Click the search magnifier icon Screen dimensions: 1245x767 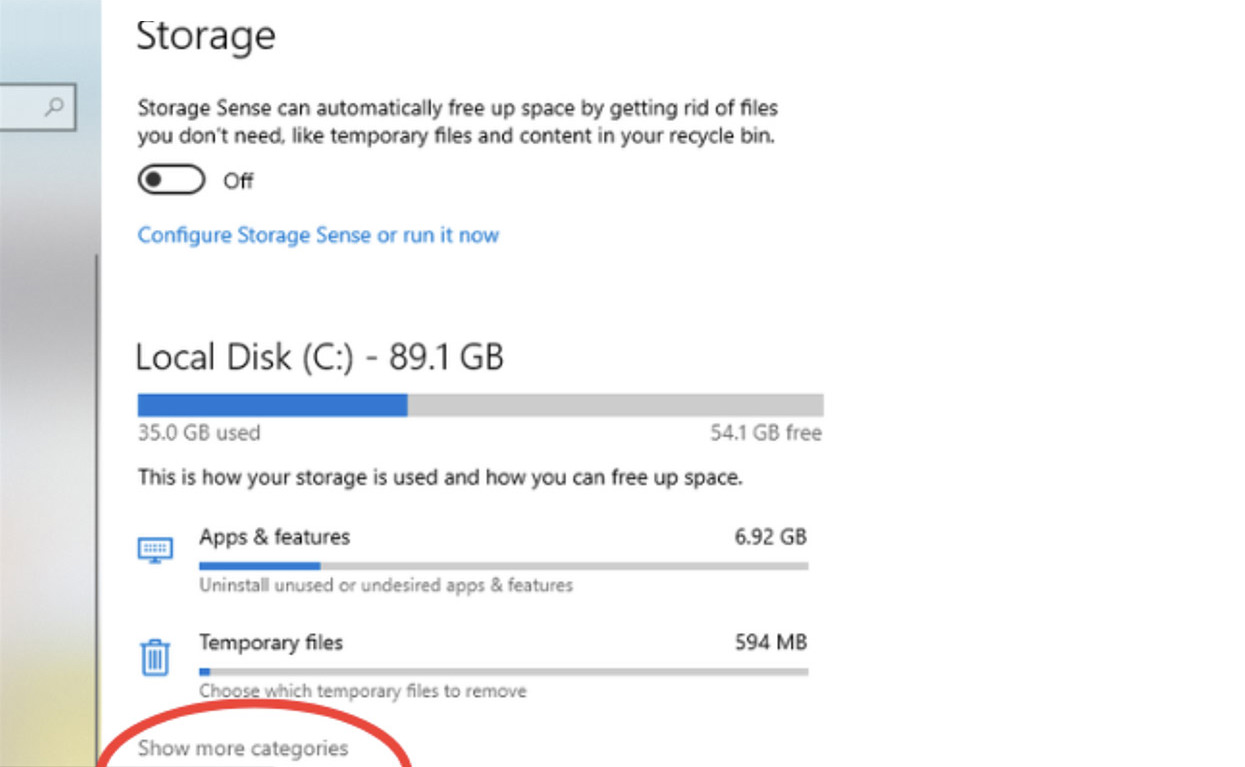pos(56,106)
